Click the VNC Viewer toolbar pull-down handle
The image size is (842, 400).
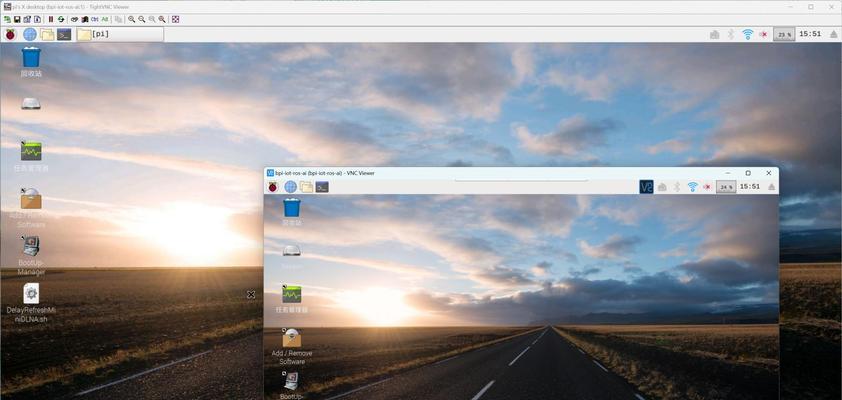[521, 181]
